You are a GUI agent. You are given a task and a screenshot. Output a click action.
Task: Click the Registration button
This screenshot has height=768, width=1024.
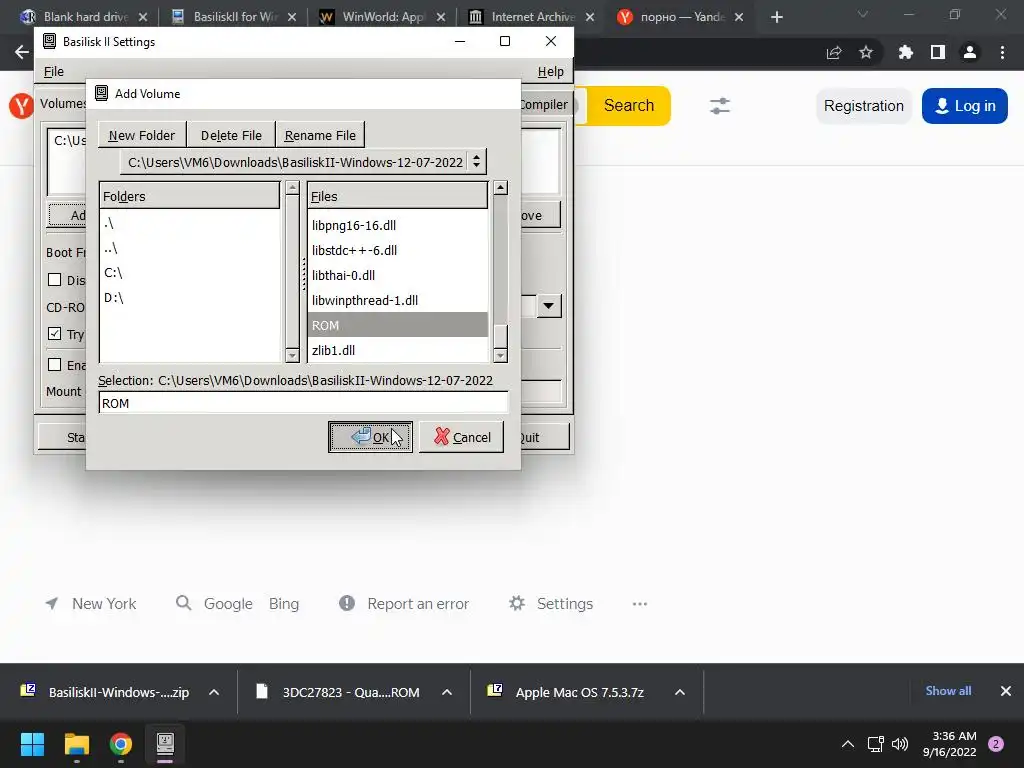click(863, 106)
